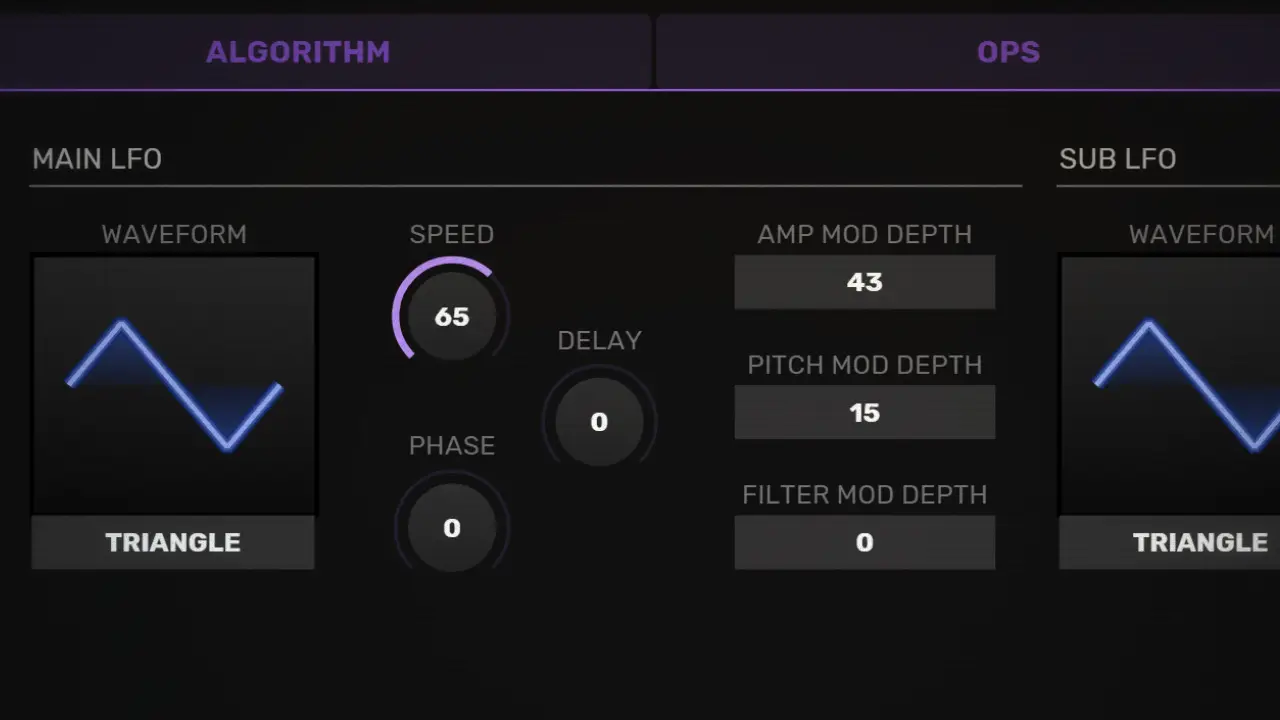1280x720 pixels.
Task: Click the AMP MOD DEPTH label
Action: pos(865,234)
